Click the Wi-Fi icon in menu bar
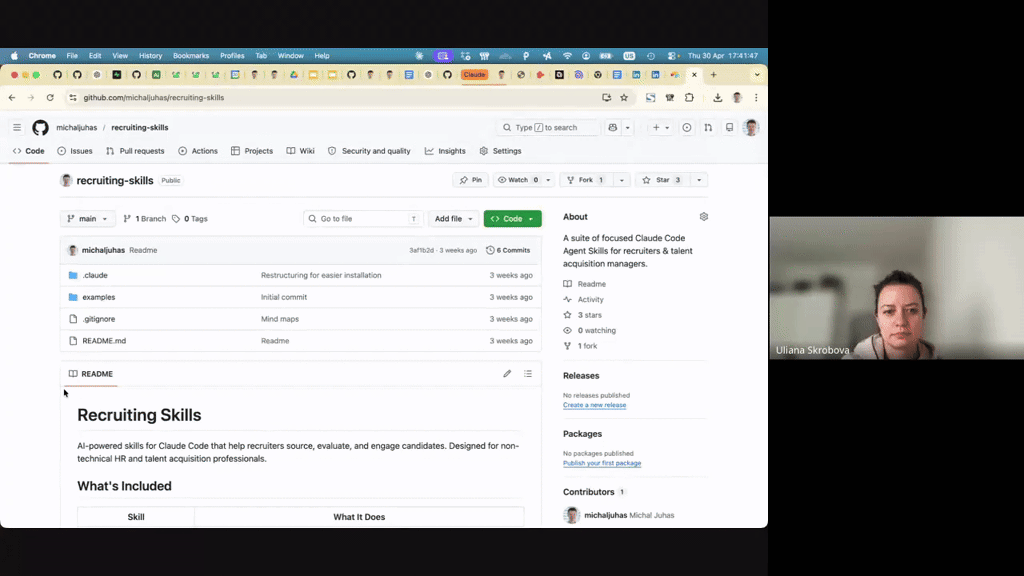This screenshot has height=576, width=1024. (x=567, y=56)
